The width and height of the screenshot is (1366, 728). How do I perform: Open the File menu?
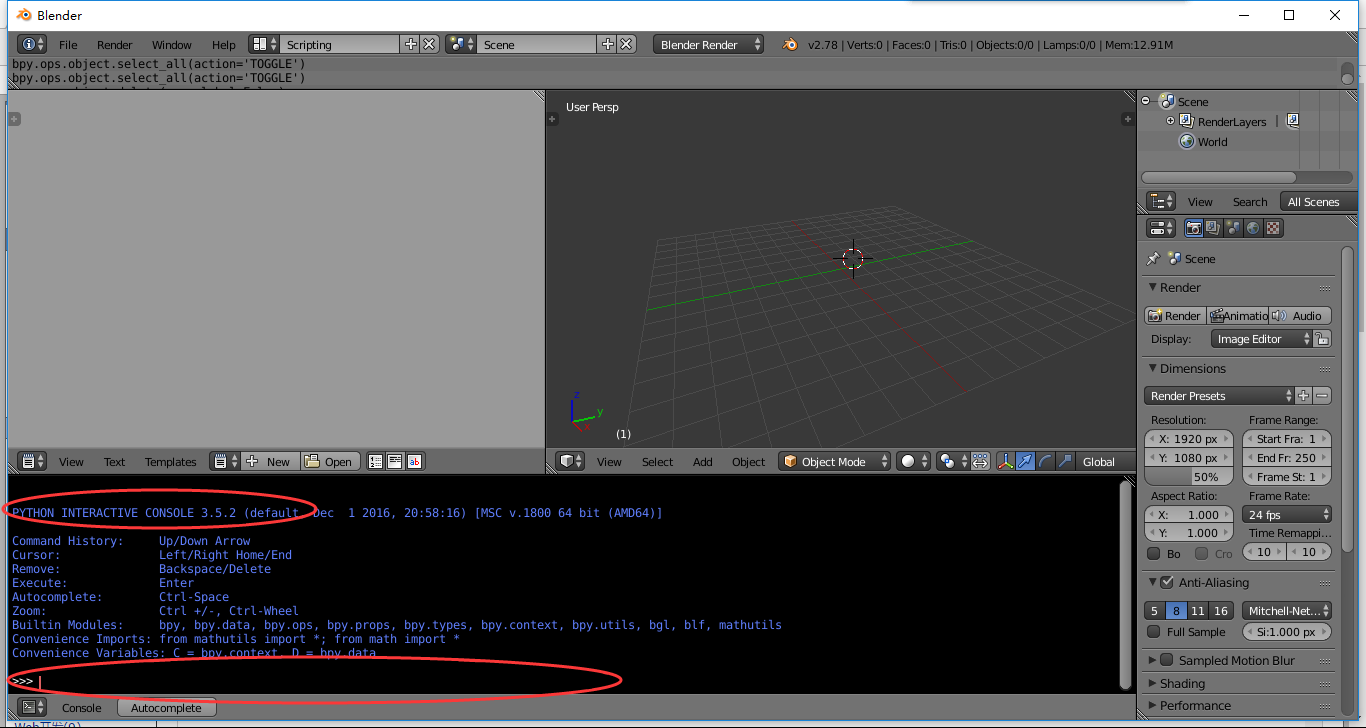pyautogui.click(x=68, y=44)
